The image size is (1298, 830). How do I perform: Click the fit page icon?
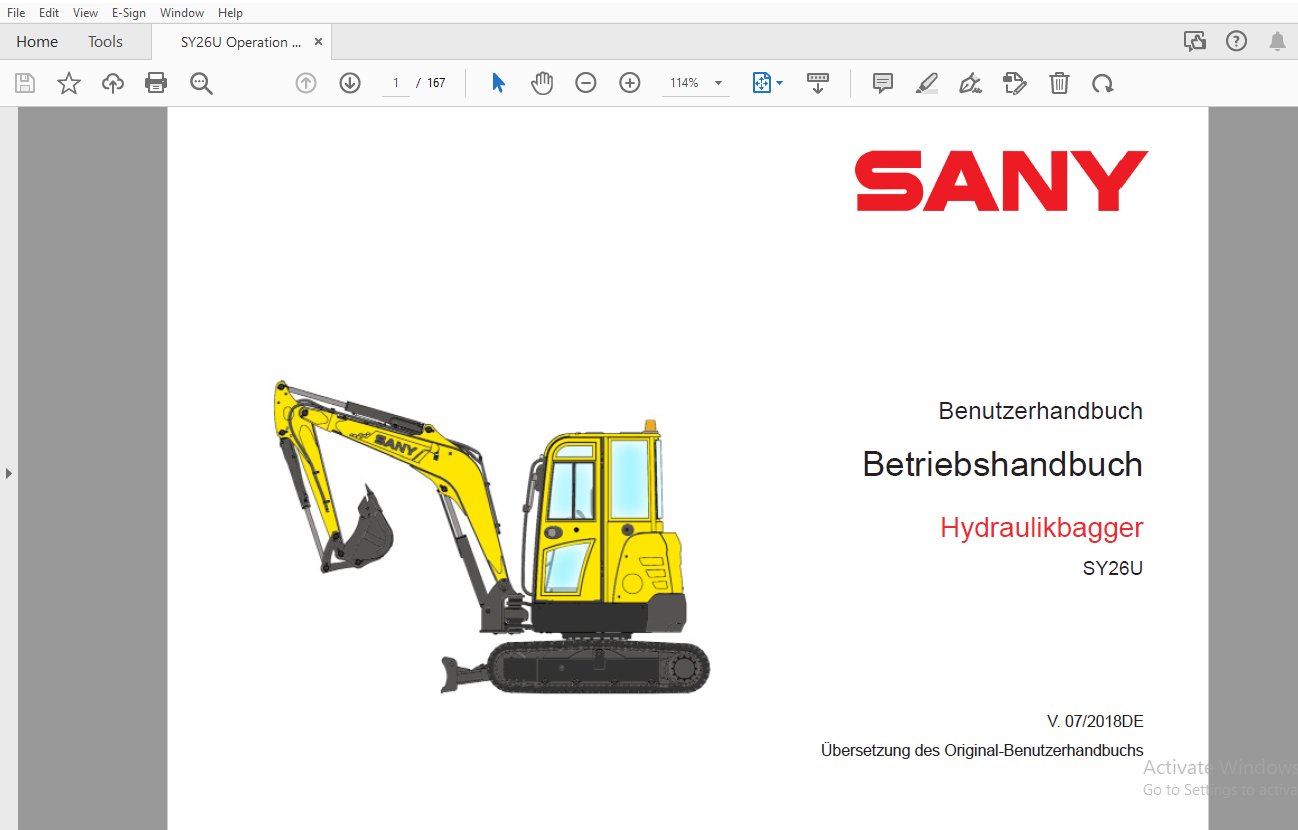(762, 83)
